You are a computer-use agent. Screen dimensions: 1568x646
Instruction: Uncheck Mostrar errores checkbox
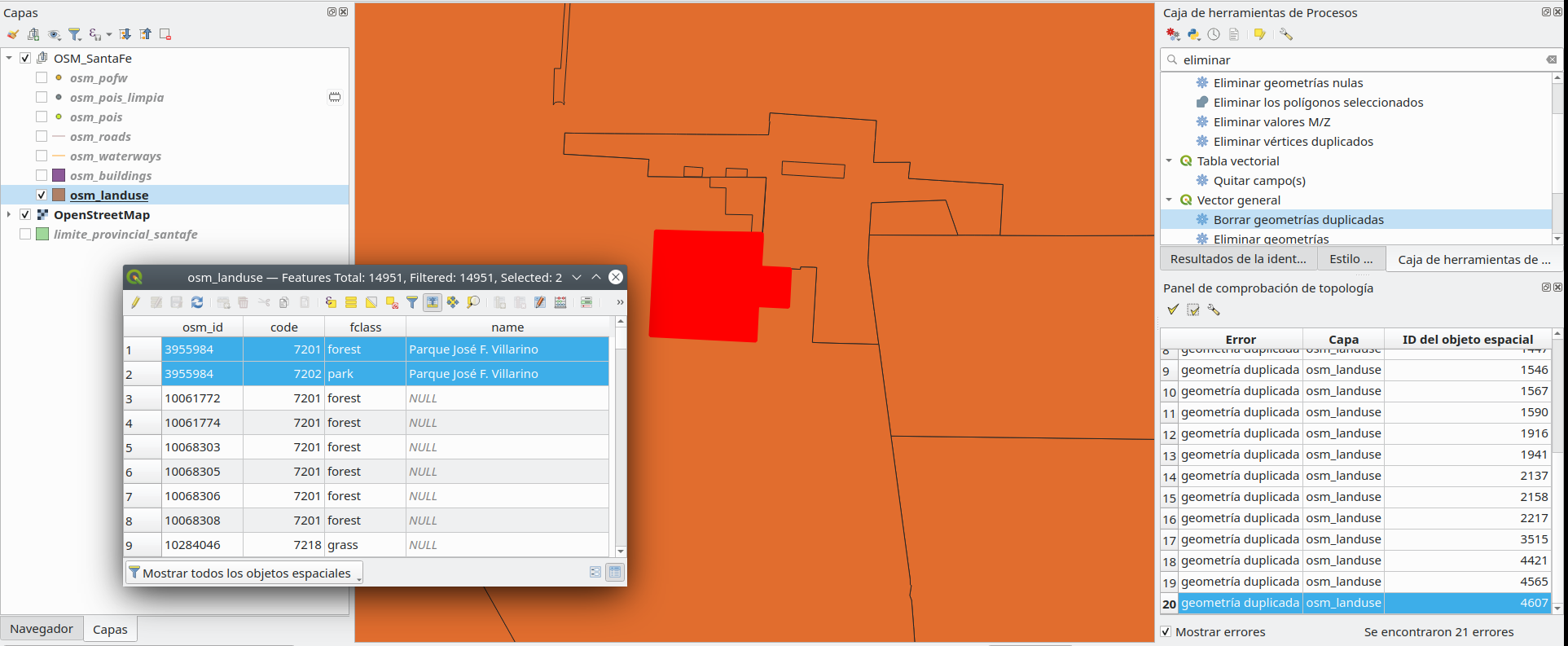click(1166, 631)
